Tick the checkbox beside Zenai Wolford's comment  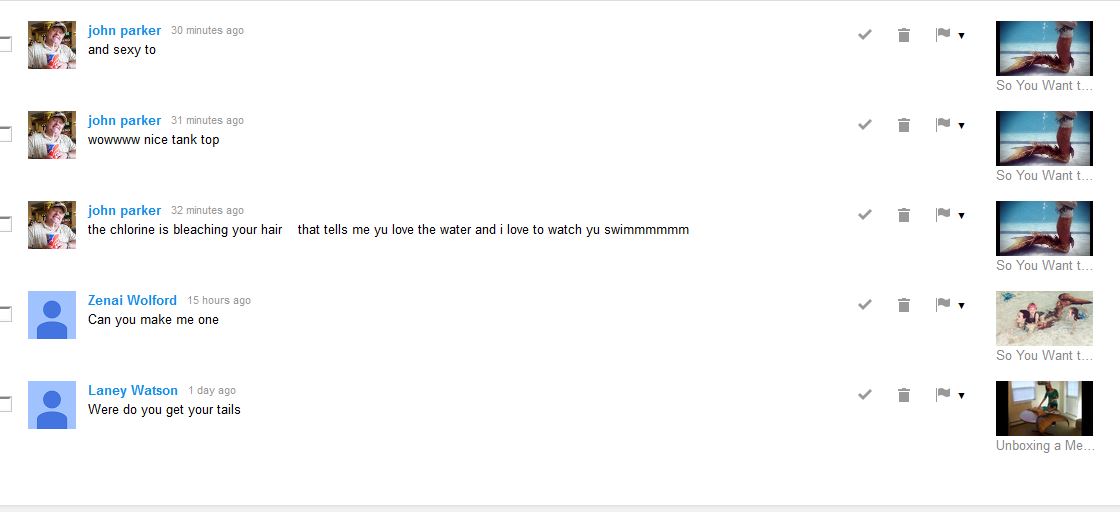click(x=5, y=314)
